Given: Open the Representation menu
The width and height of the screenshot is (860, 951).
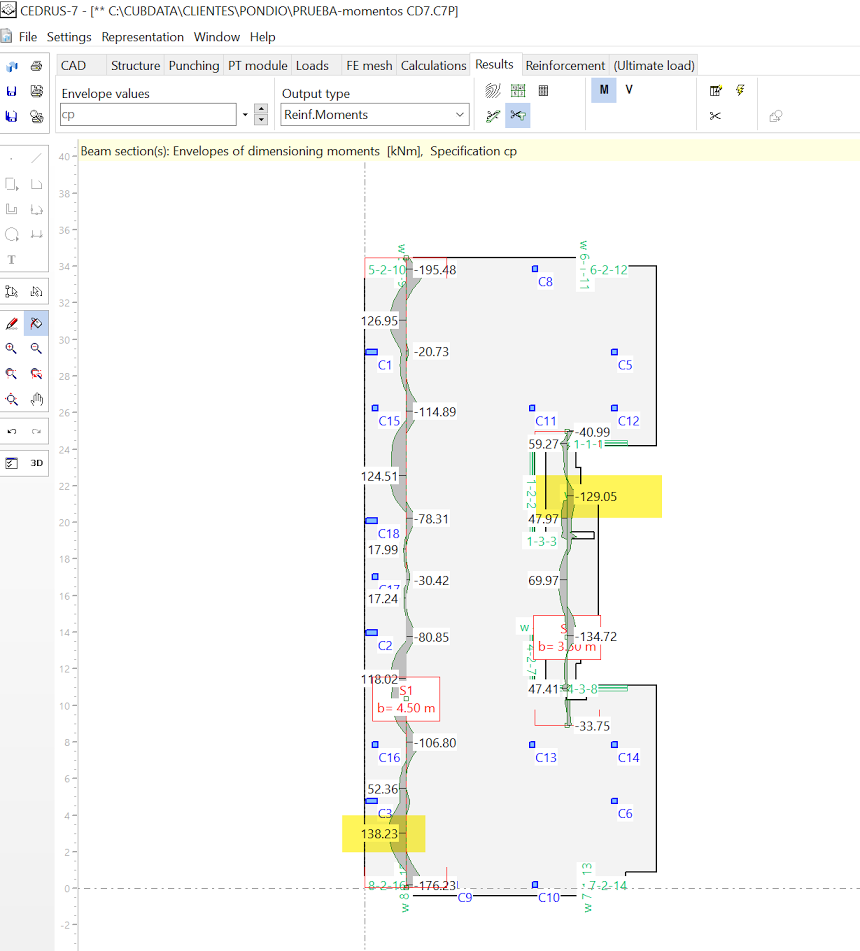Looking at the screenshot, I should click(142, 37).
